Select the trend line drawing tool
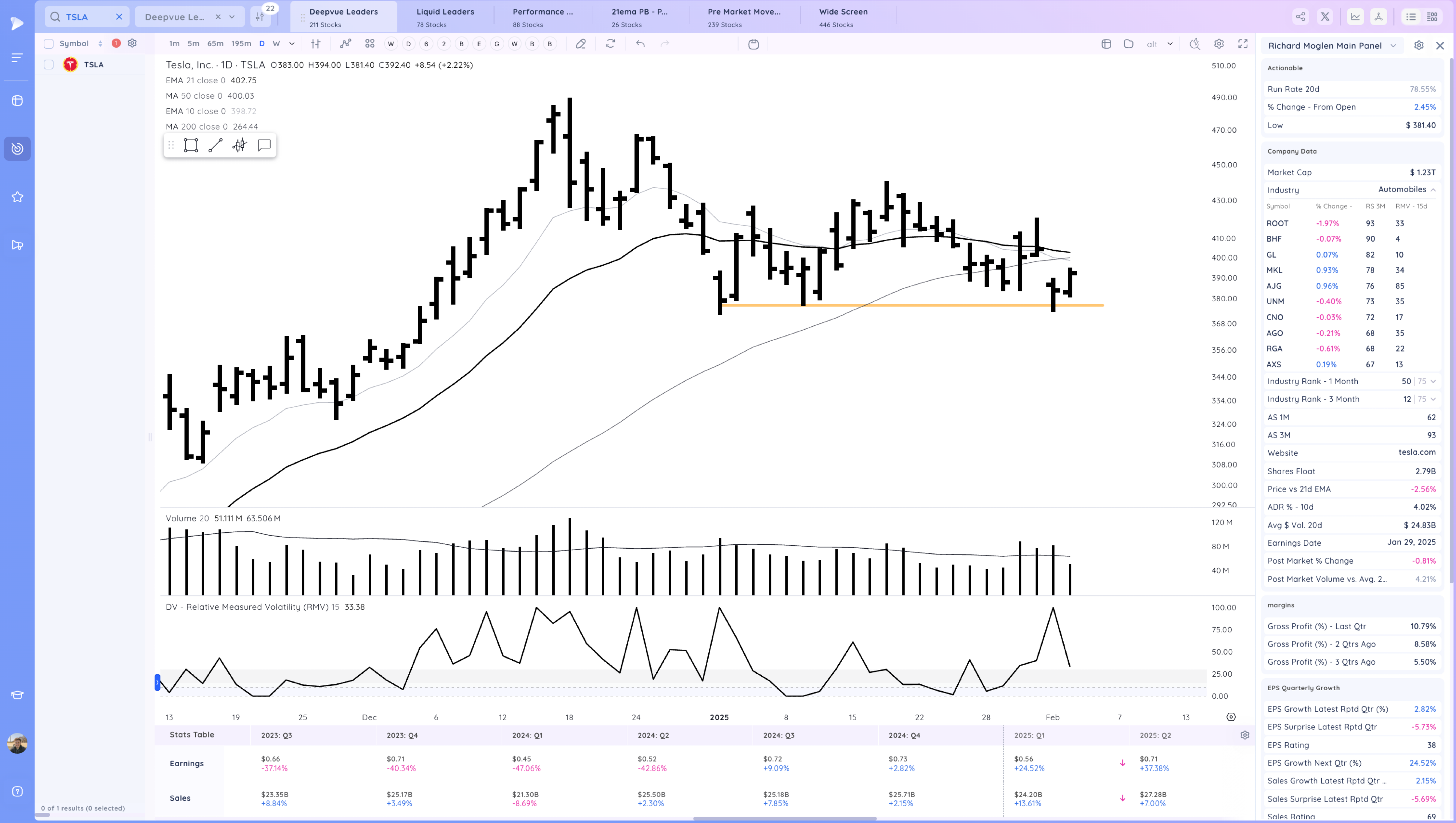This screenshot has width=1456, height=823. [x=215, y=145]
